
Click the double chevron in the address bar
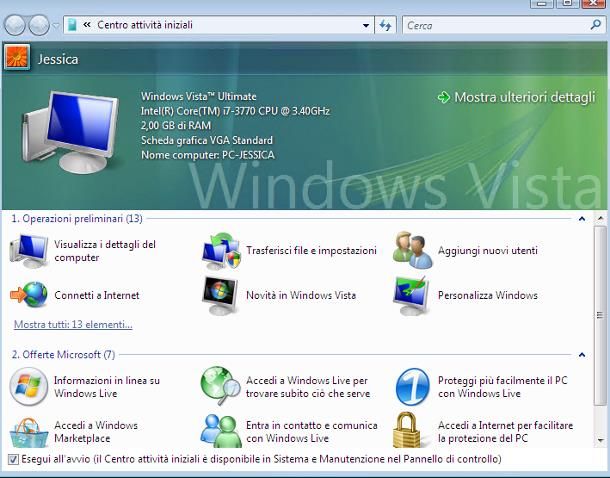point(87,25)
